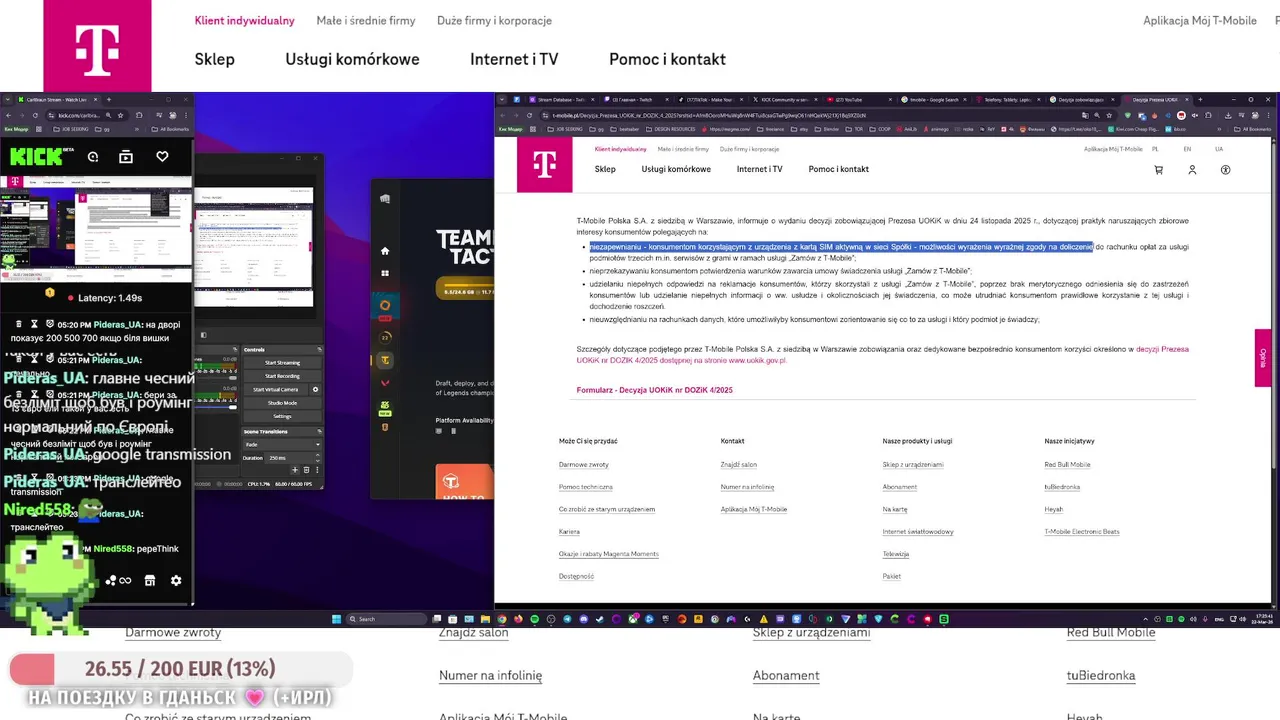The height and width of the screenshot is (720, 1280).
Task: Click the virtual camera settings gear in OBS
Action: tap(315, 389)
